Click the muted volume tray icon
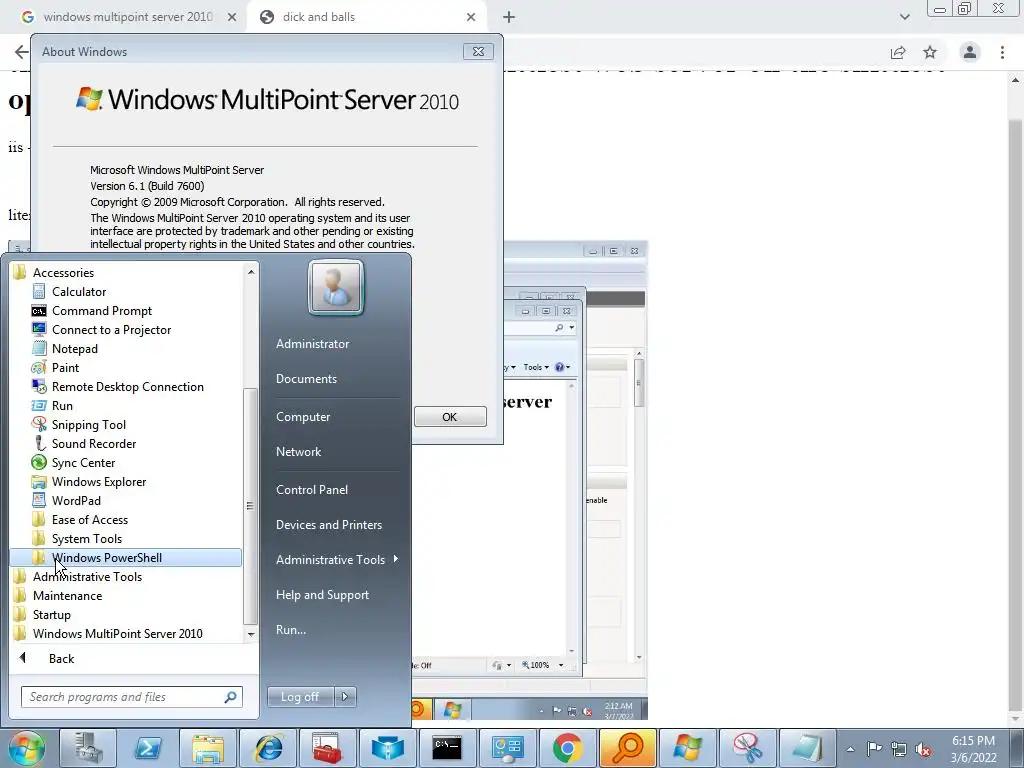Screen dimensions: 1024x768 point(923,749)
